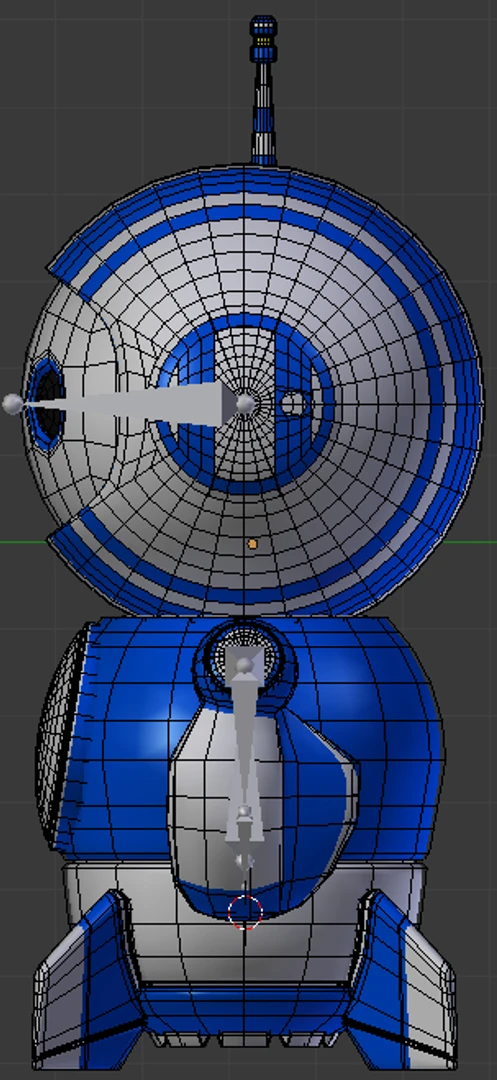Screen dimensions: 497x1080
Task: Select the robot's right foot fin
Action: (401, 978)
